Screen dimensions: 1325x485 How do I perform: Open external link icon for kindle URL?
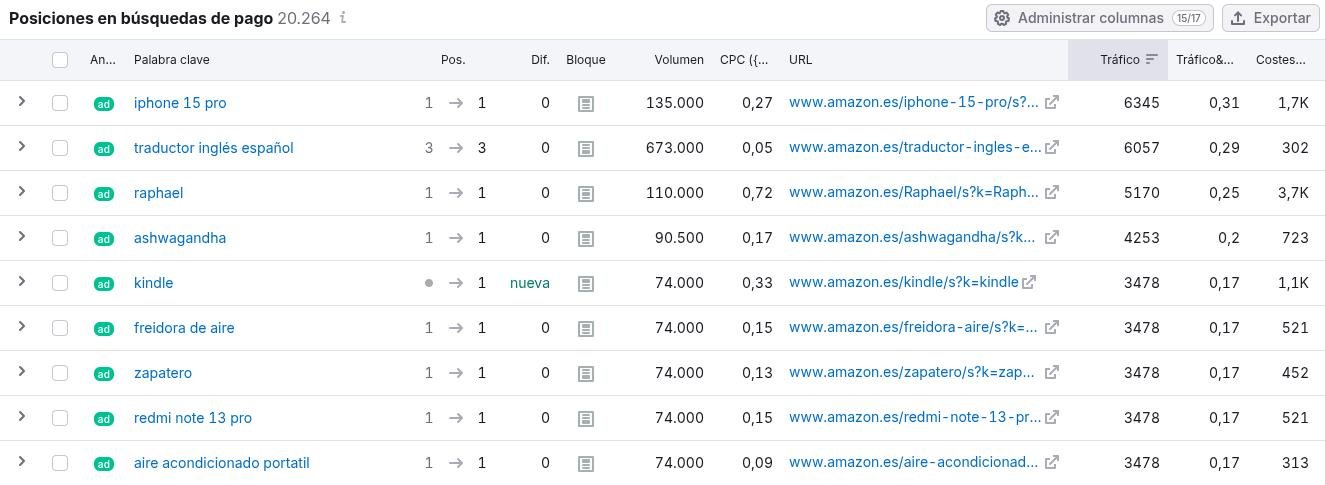click(x=1029, y=283)
